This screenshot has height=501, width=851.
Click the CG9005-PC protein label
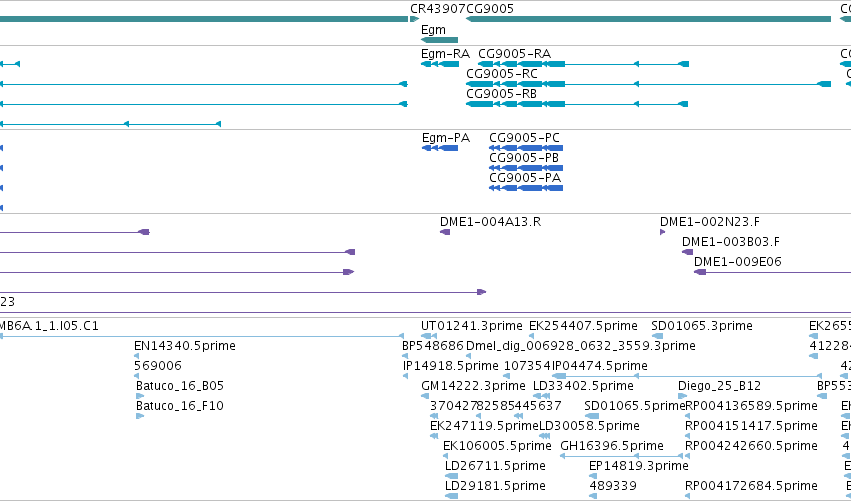(x=524, y=138)
